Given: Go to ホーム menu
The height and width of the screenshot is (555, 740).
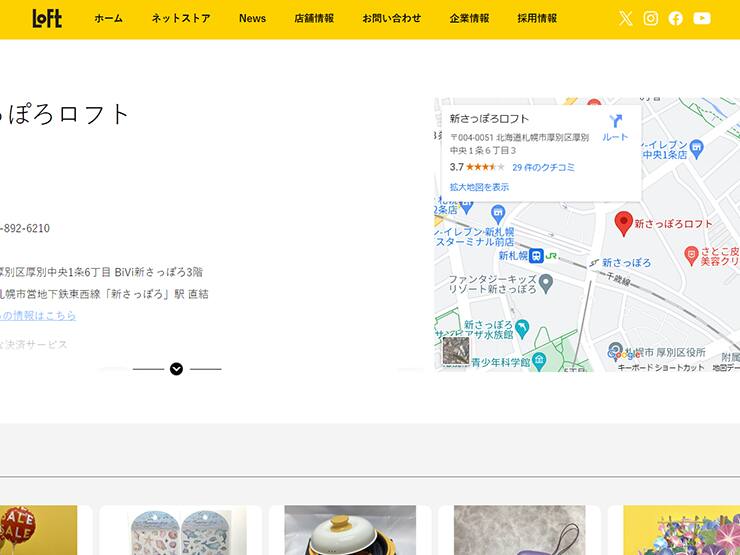Looking at the screenshot, I should (x=109, y=18).
